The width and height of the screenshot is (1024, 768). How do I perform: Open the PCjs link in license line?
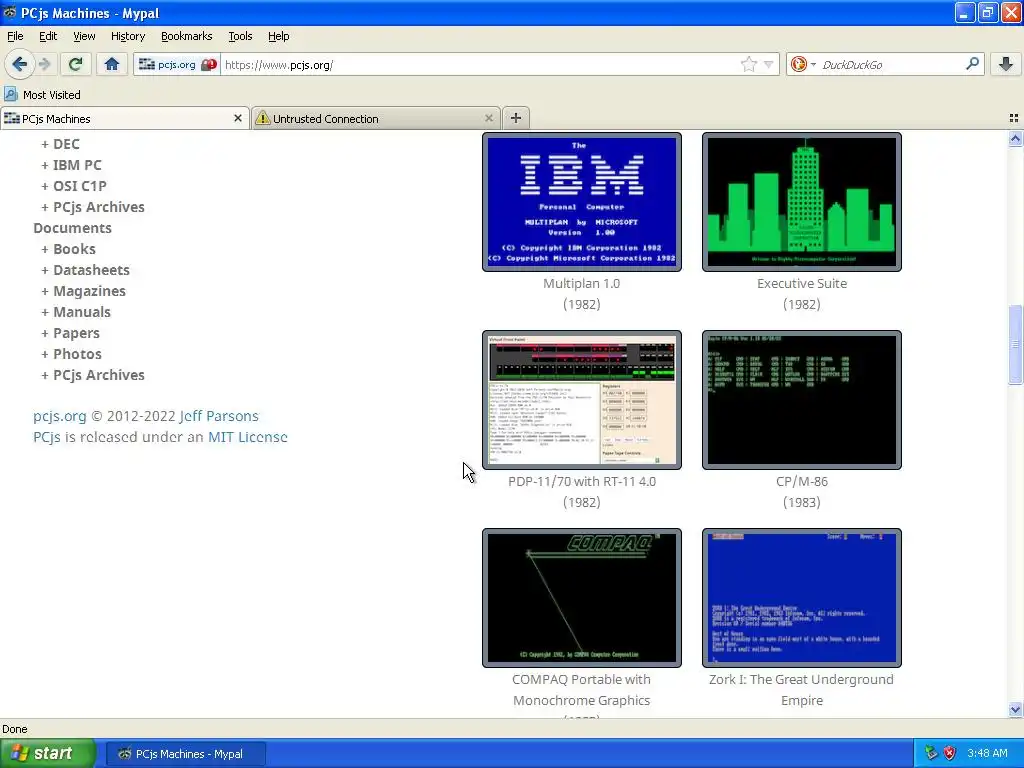click(46, 437)
